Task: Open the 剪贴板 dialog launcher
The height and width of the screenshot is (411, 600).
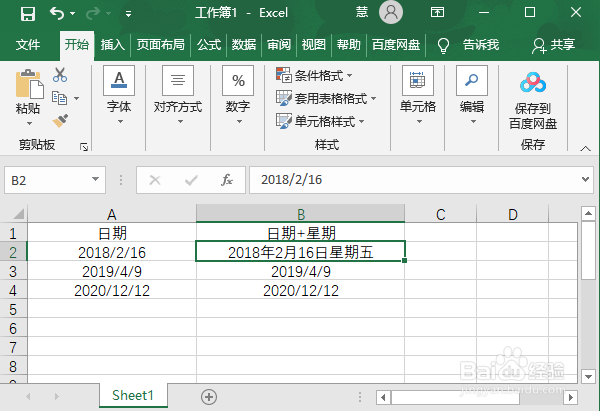Action: [x=84, y=147]
